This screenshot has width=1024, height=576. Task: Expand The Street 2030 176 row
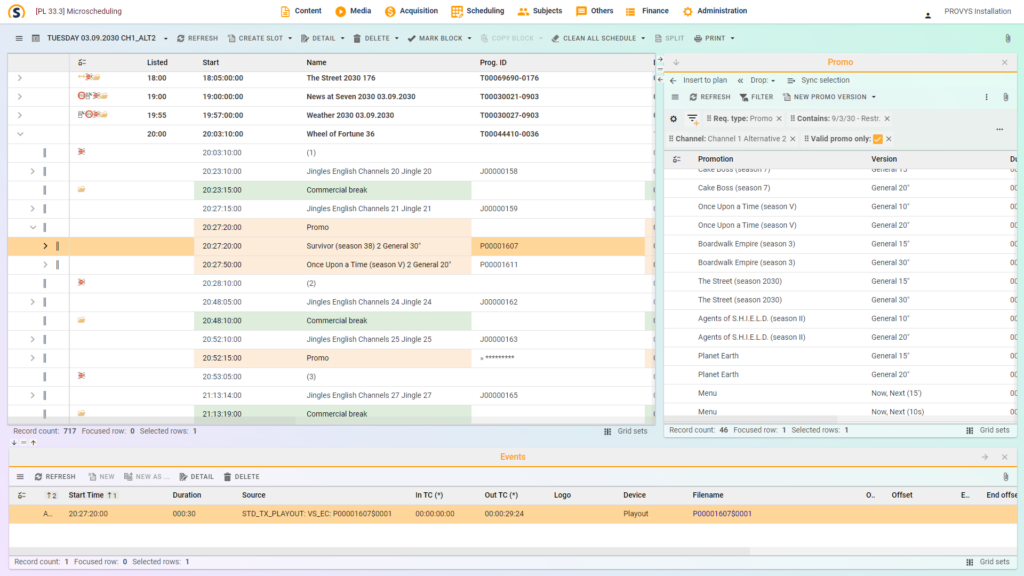pyautogui.click(x=20, y=78)
